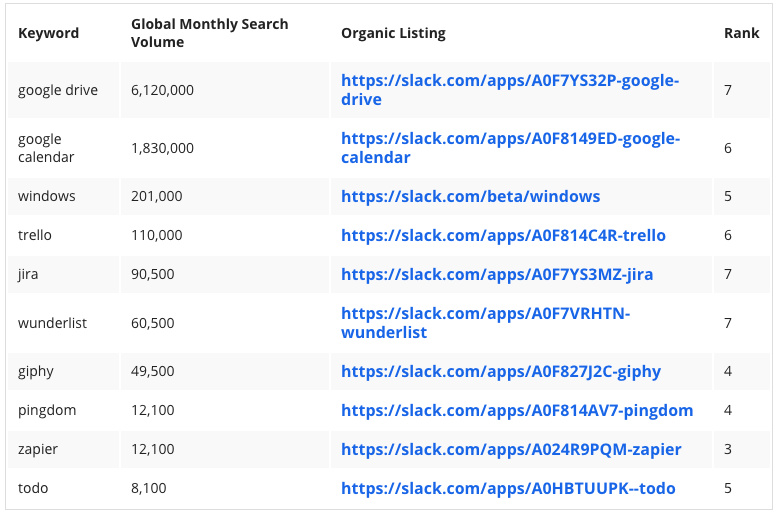Viewport: 780px width, 515px height.
Task: Open the A0F814AV7-pingdom link
Action: click(x=517, y=411)
